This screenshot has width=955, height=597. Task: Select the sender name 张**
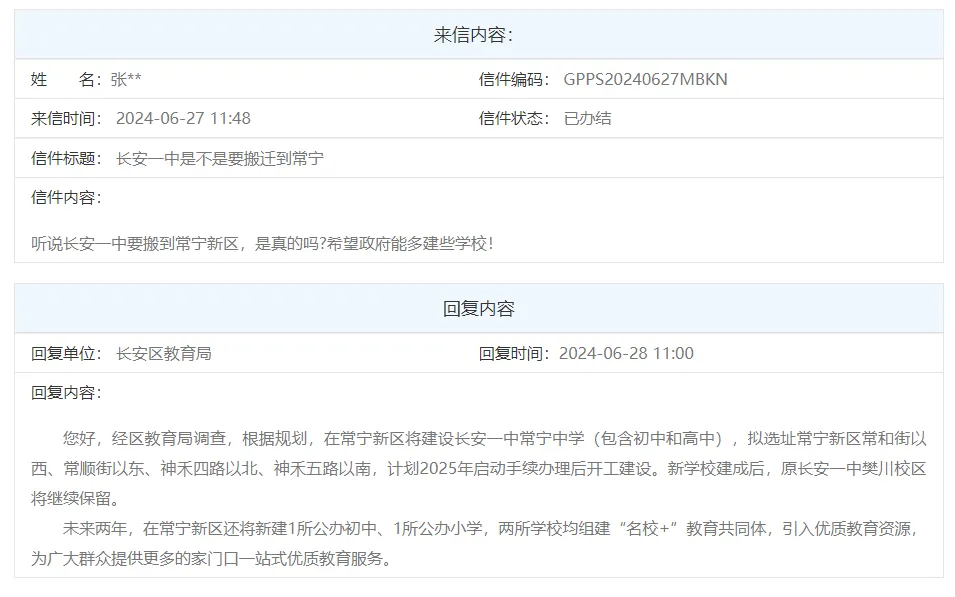(x=126, y=79)
